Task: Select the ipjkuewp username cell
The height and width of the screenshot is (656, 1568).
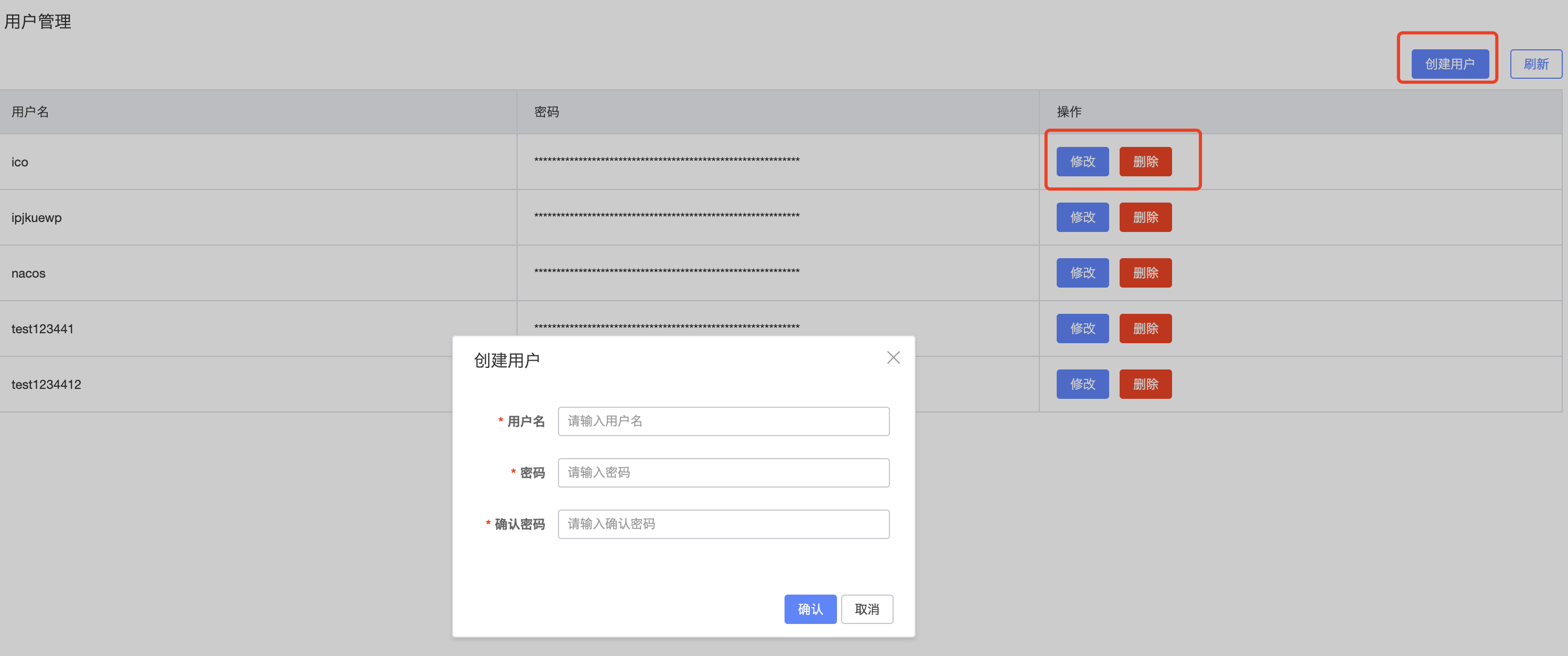Action: pos(258,217)
